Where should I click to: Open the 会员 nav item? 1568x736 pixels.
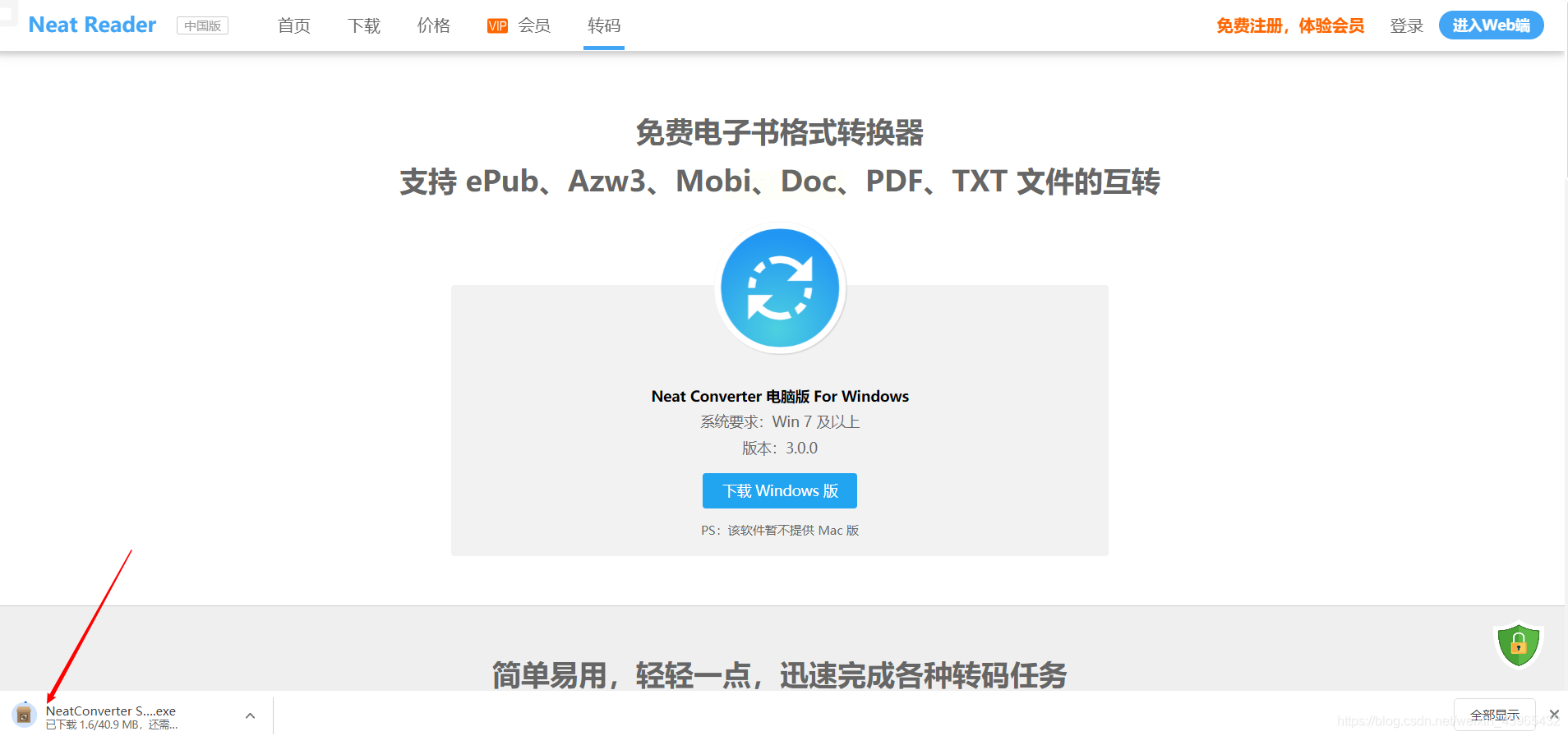pos(534,25)
